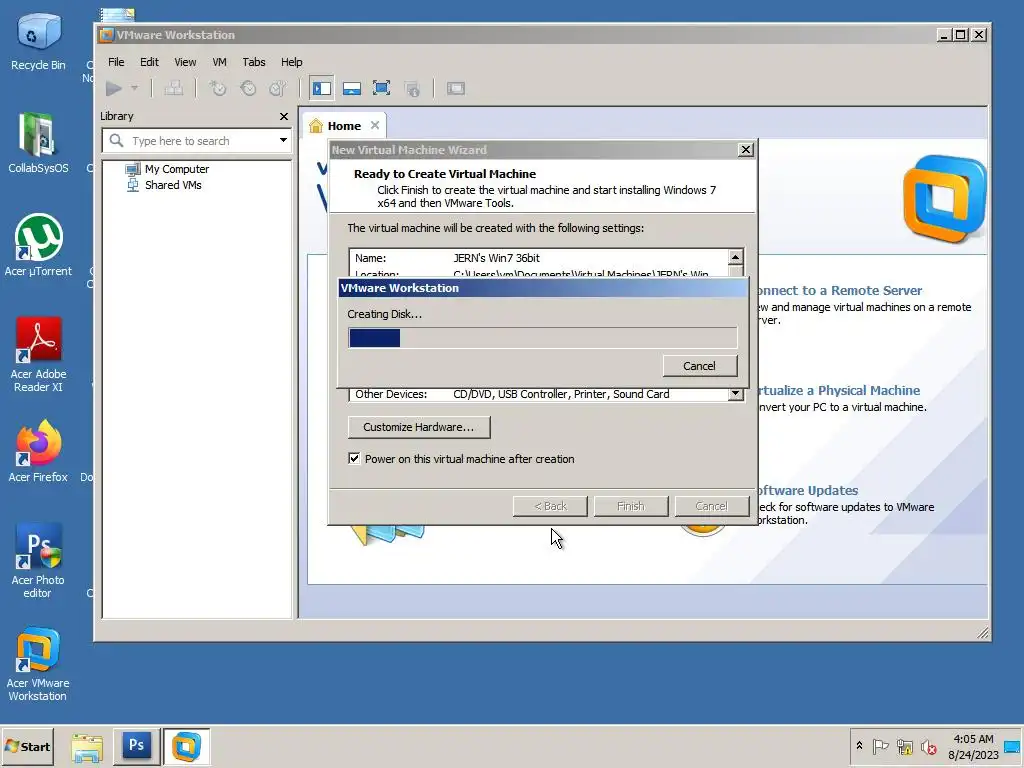Screen dimensions: 1024x768
Task: Toggle the Show Library sidebar toolbar icon
Action: tap(321, 88)
